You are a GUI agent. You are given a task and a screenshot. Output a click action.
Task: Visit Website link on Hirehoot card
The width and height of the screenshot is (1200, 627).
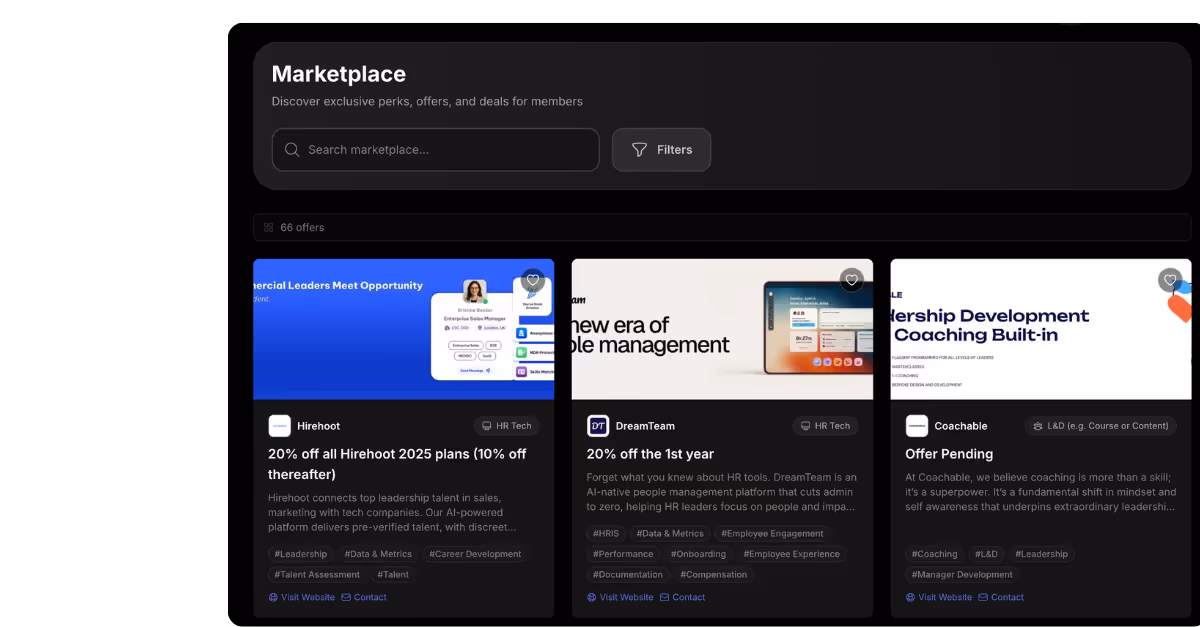(301, 597)
